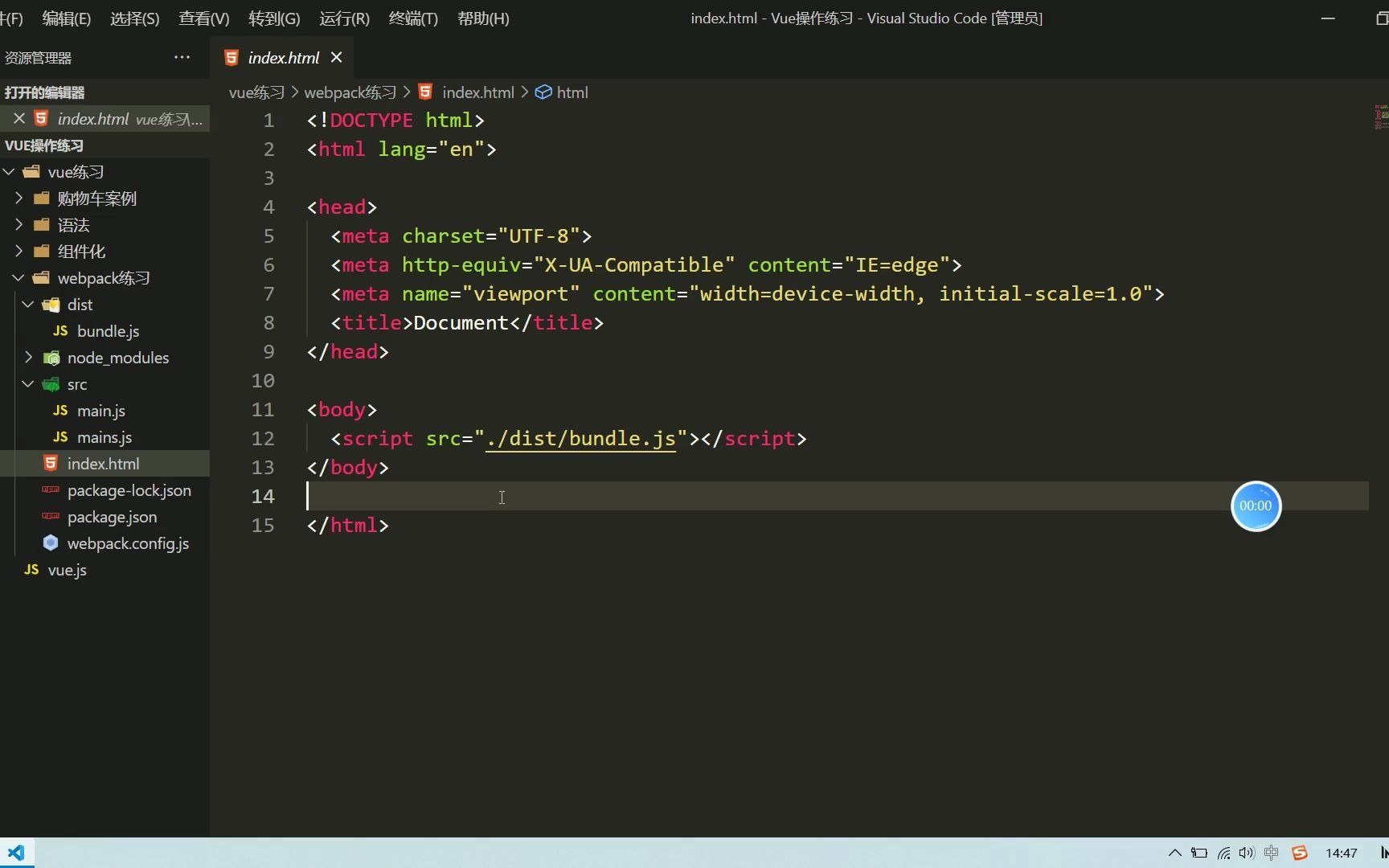Expand the 购物车案例 folder
Image resolution: width=1389 pixels, height=868 pixels.
click(x=18, y=199)
